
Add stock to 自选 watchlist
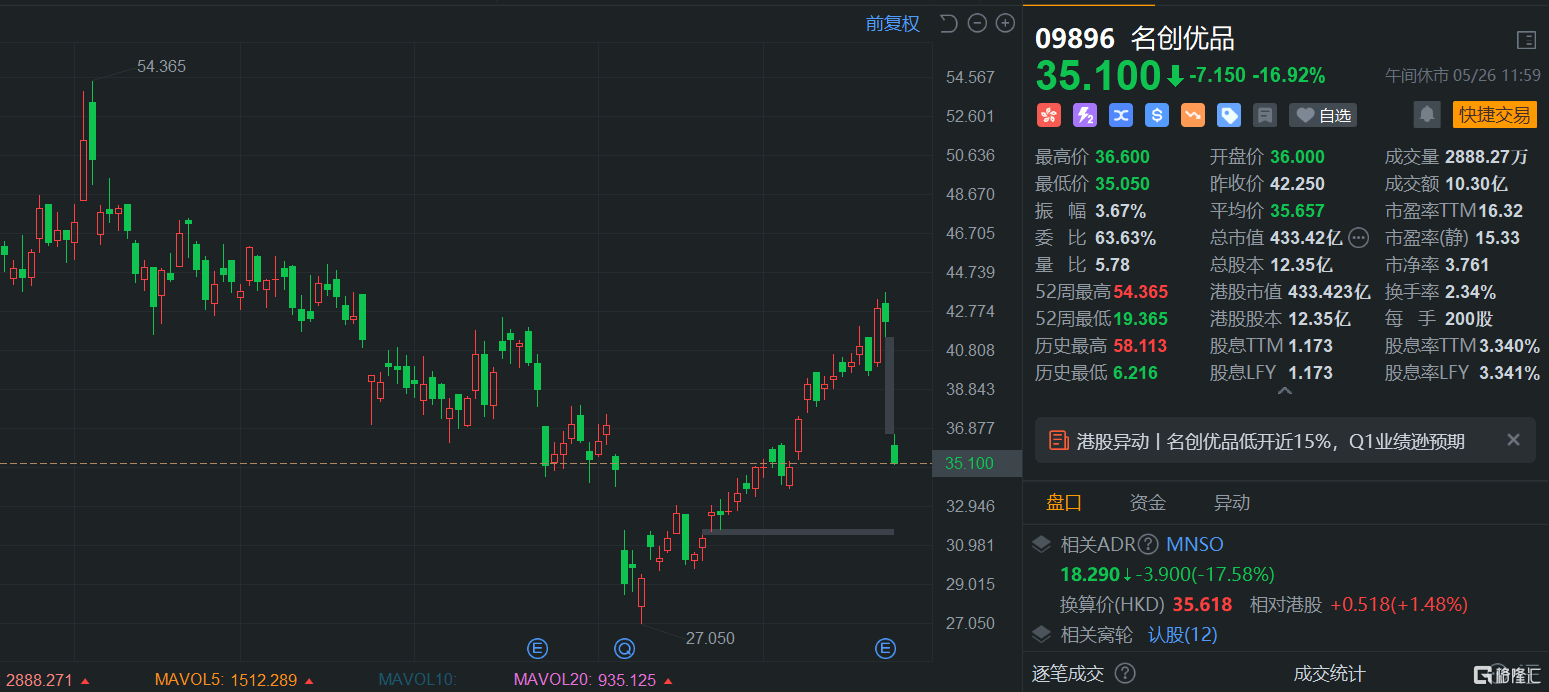tap(1323, 115)
